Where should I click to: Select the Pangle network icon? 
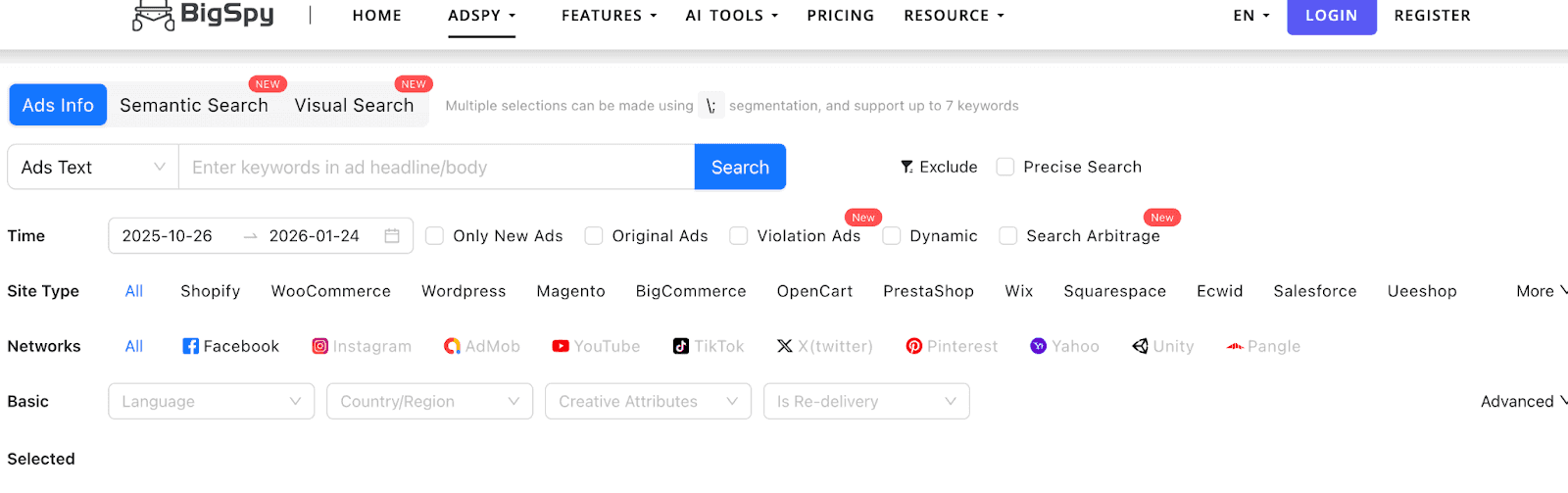coord(1235,346)
